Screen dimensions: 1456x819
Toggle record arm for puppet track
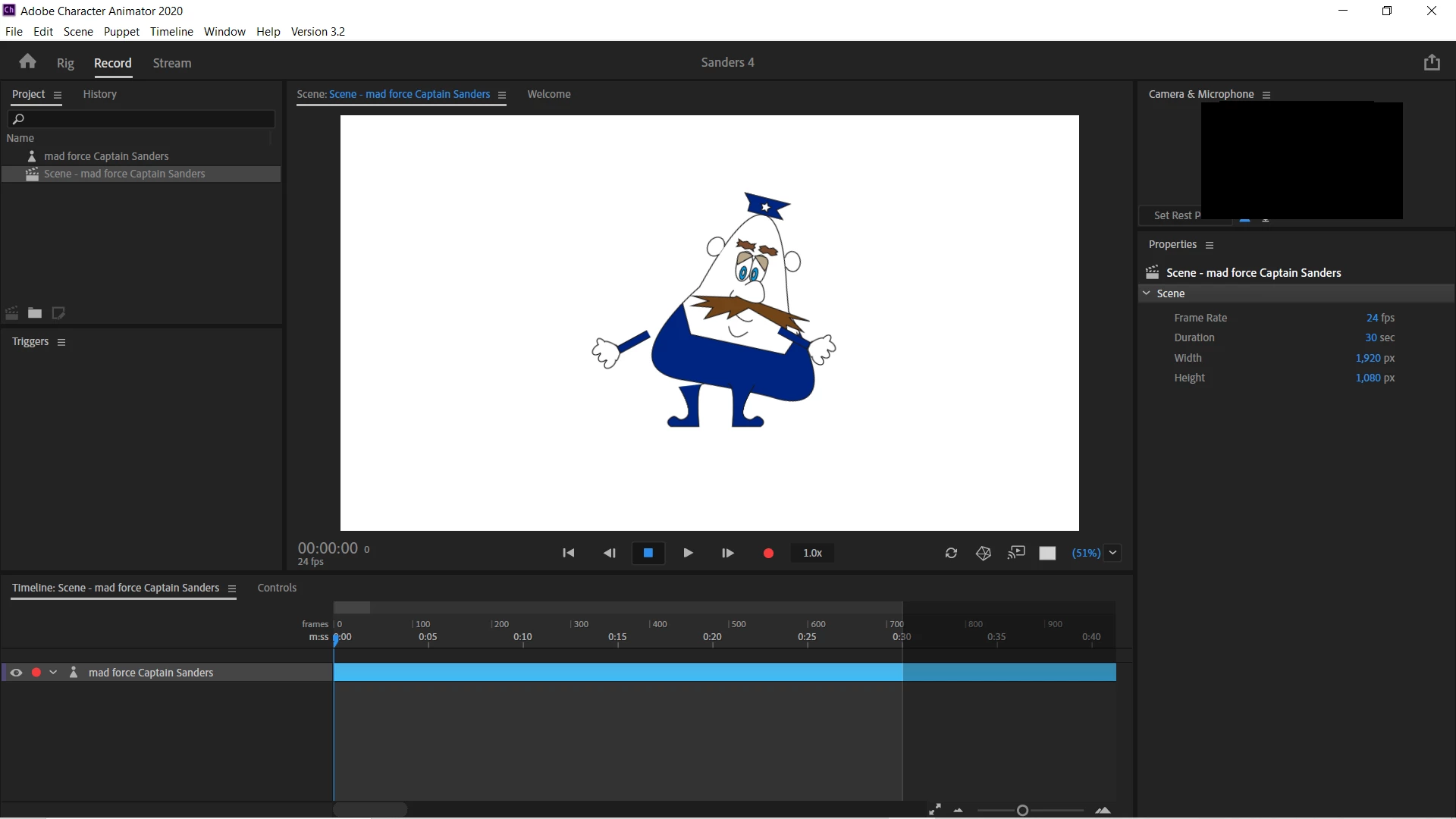point(36,673)
